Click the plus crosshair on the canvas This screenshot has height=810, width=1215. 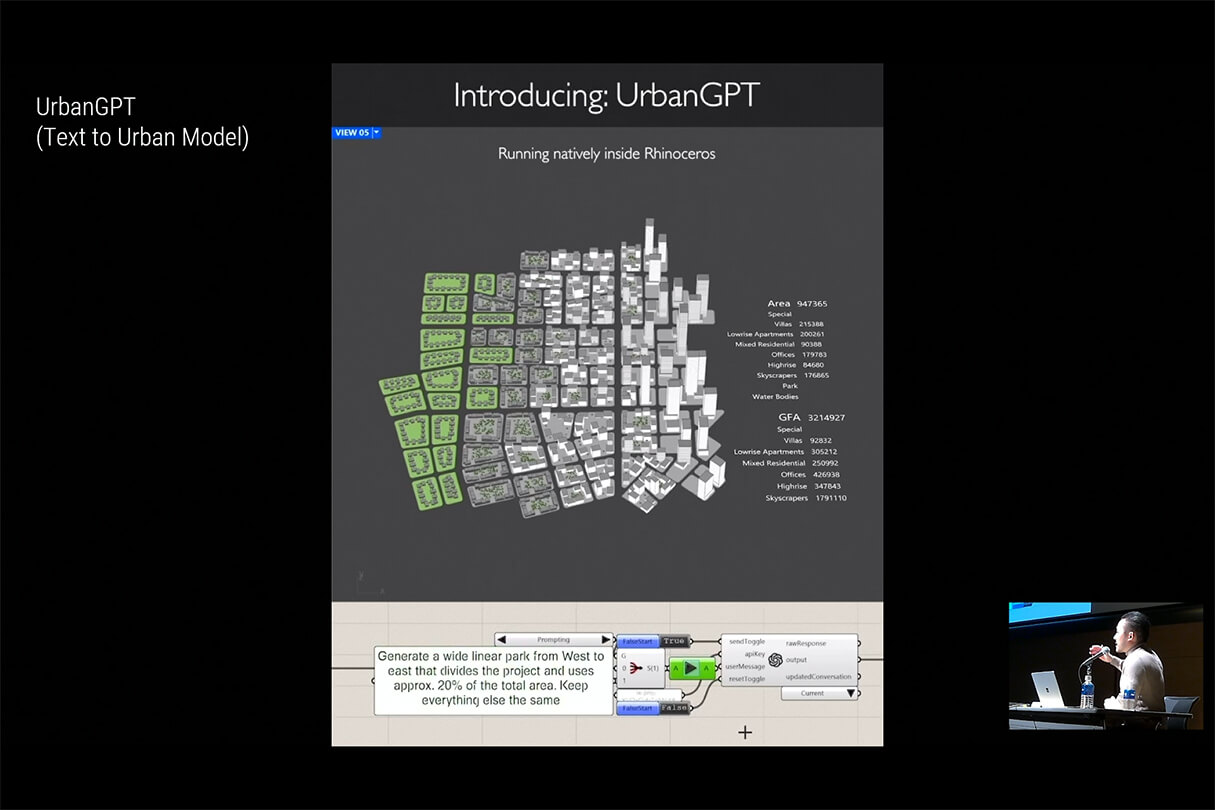point(745,732)
